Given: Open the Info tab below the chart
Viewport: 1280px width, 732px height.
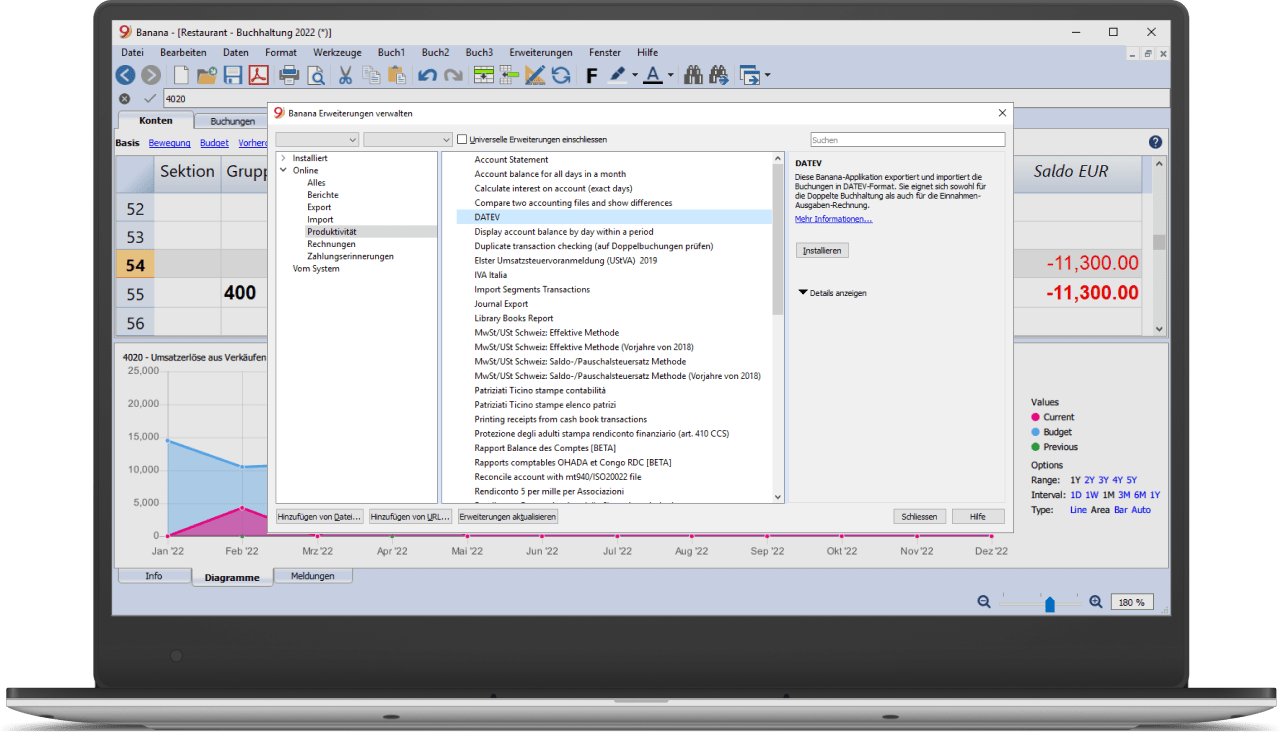Looking at the screenshot, I should (x=154, y=576).
